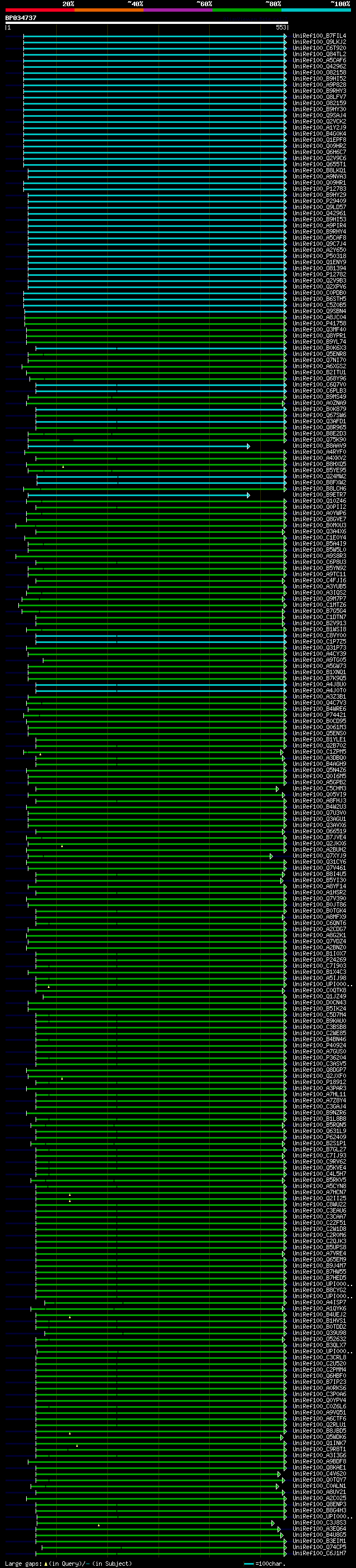Select the UniRef100_B8LCH6 label
The image size is (356, 1568).
(x=319, y=488)
